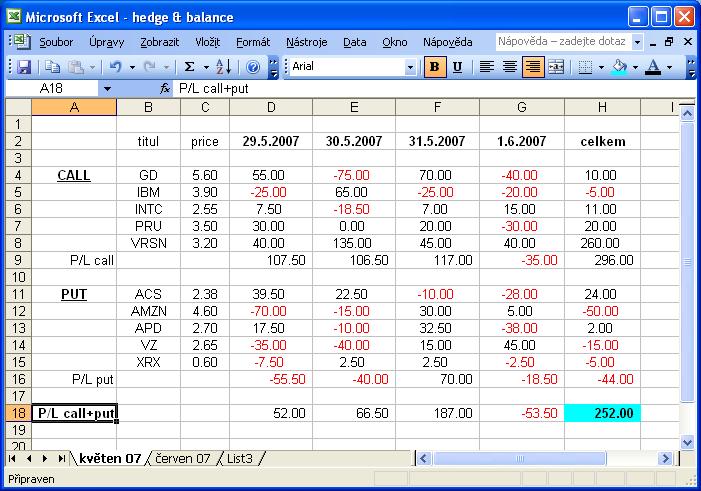Open the Nástroje menu
Viewport: 701px width, 491px height.
click(307, 42)
